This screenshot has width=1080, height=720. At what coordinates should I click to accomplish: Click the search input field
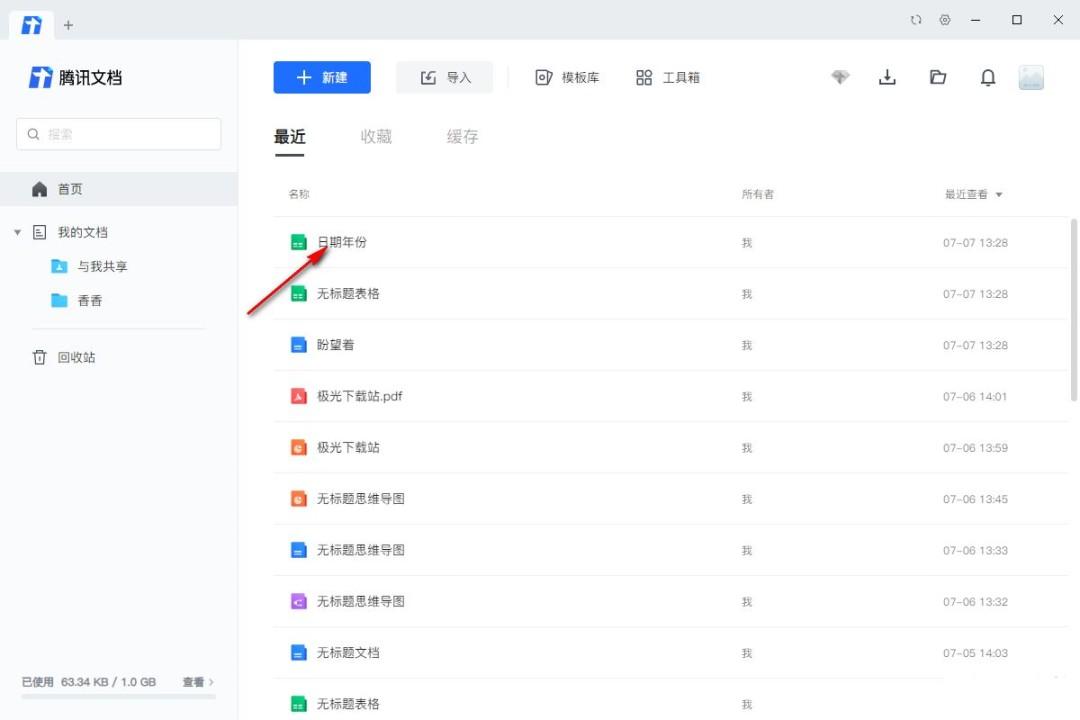coord(119,134)
